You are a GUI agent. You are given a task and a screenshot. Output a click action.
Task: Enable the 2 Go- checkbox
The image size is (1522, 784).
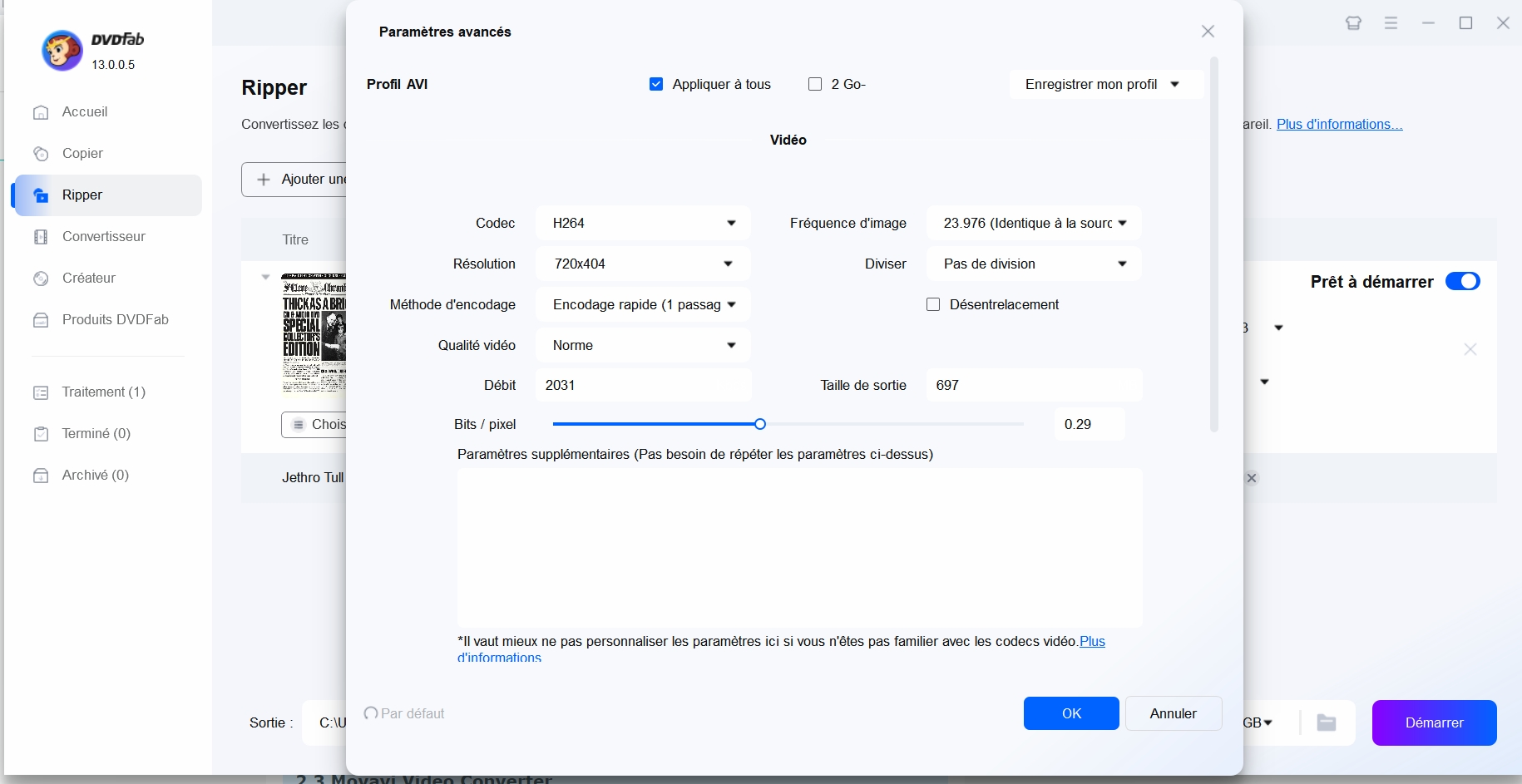click(x=815, y=84)
